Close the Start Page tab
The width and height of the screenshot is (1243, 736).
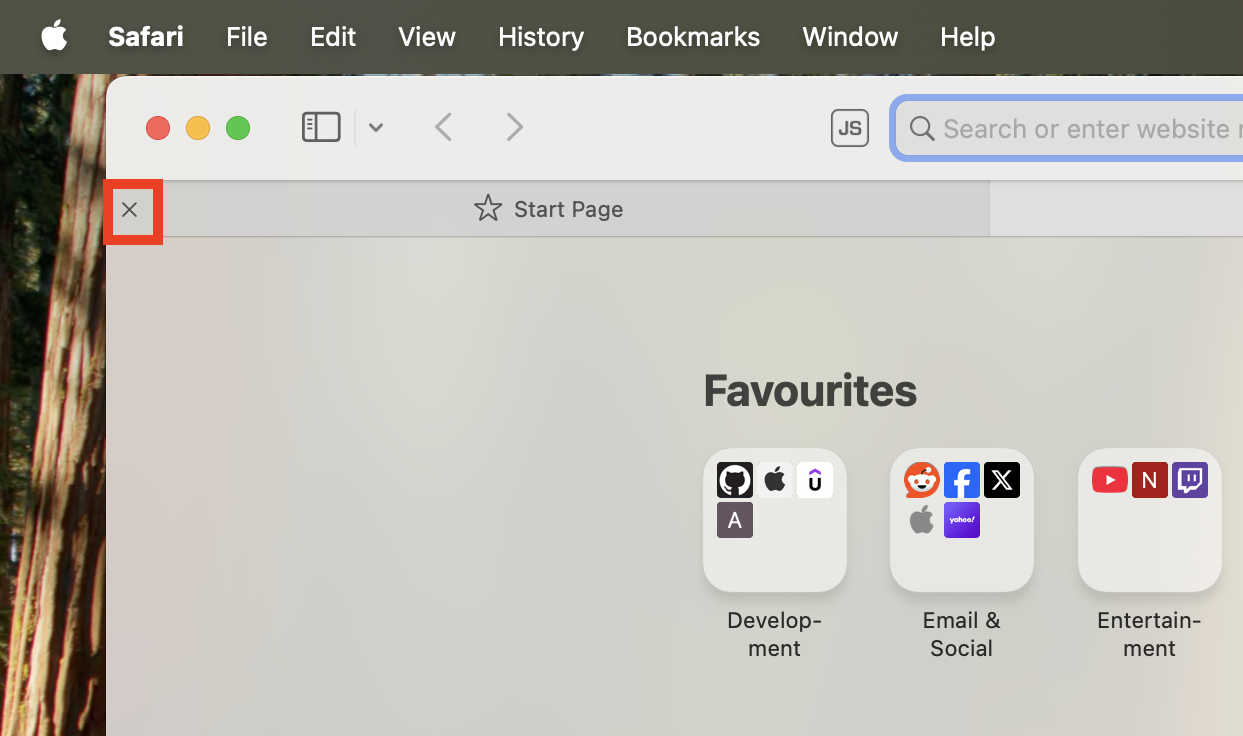(130, 210)
